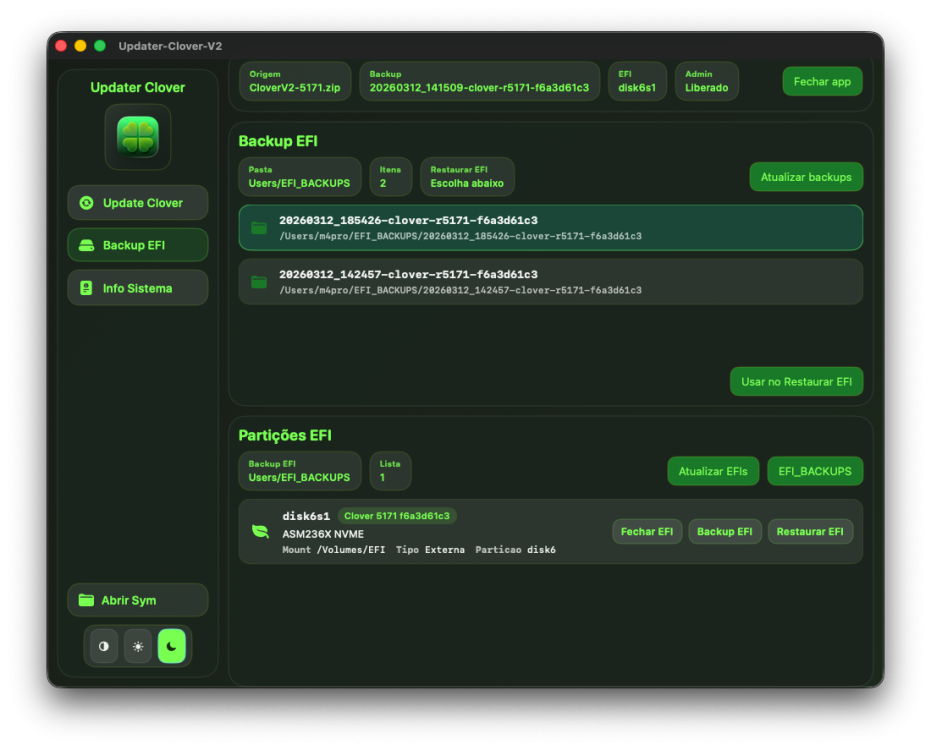
Task: Click the Atualizar backups button
Action: click(806, 177)
